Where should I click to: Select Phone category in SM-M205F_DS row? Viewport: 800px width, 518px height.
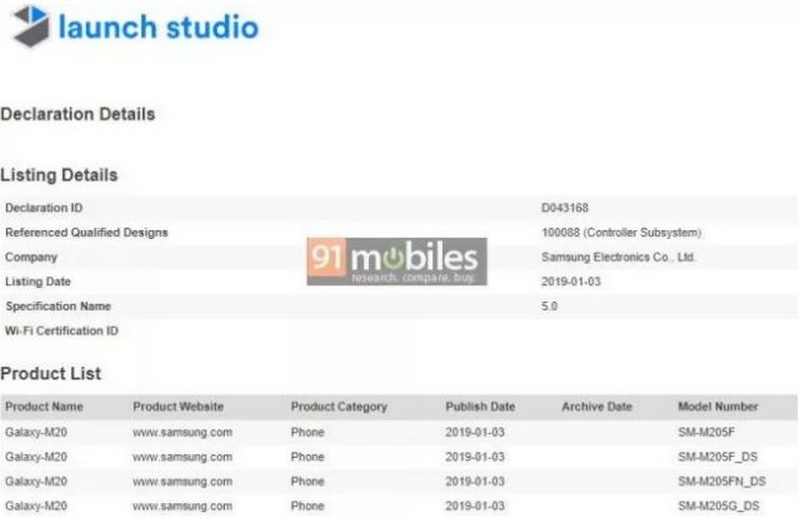[307, 457]
